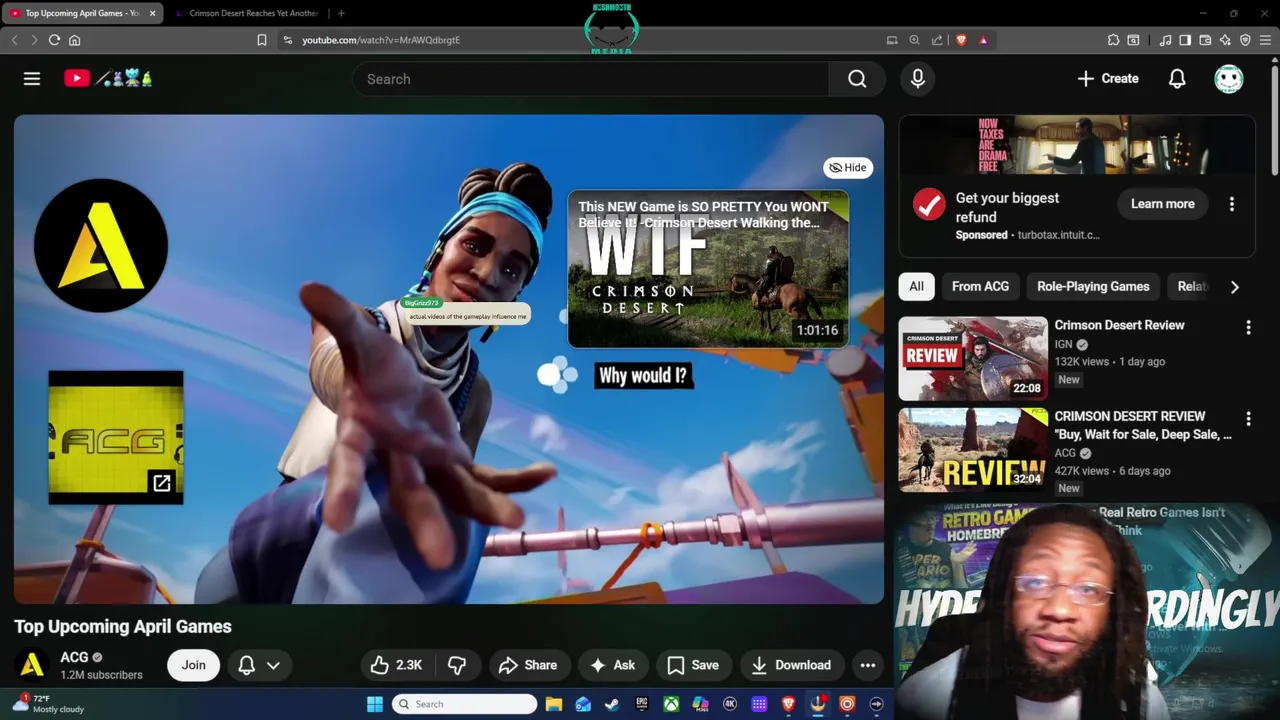
Task: Open a new browser tab
Action: [341, 13]
